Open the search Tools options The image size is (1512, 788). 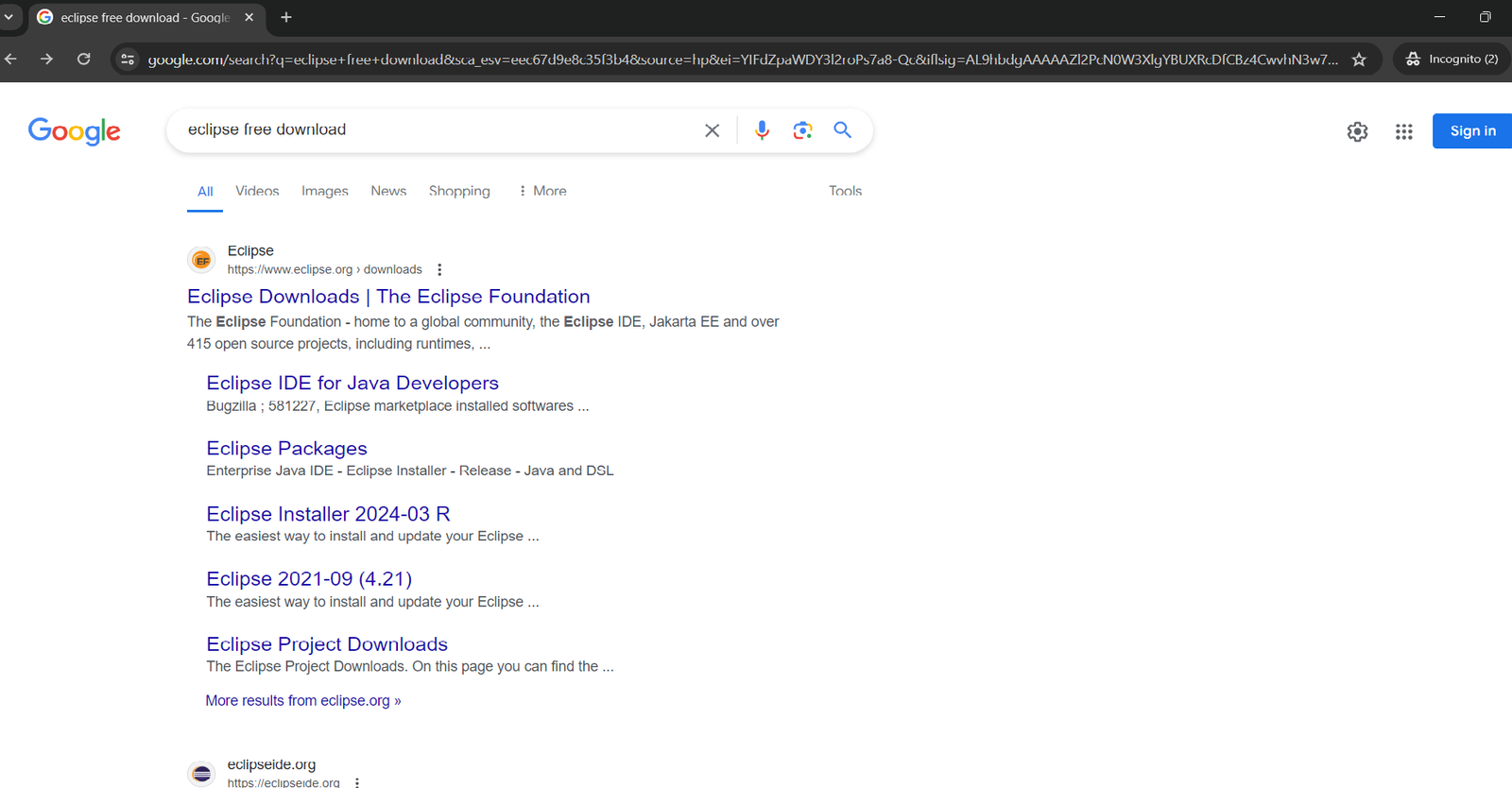click(x=845, y=191)
